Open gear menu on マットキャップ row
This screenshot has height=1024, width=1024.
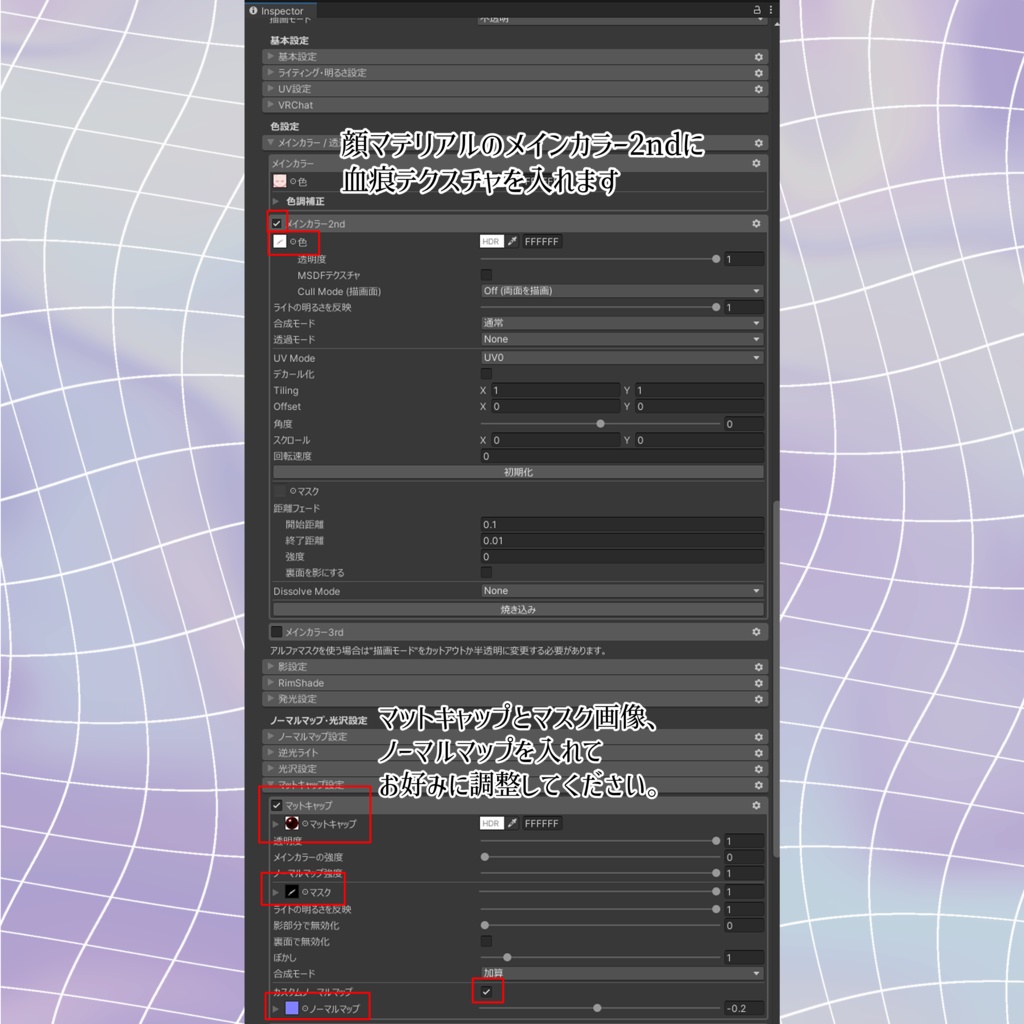click(756, 805)
